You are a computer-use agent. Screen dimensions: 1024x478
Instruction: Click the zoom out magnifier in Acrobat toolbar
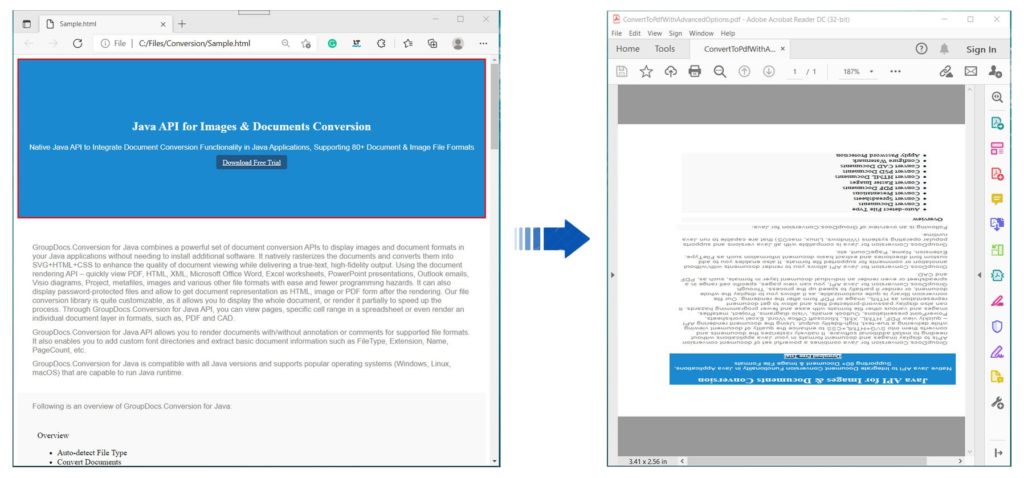coord(720,72)
